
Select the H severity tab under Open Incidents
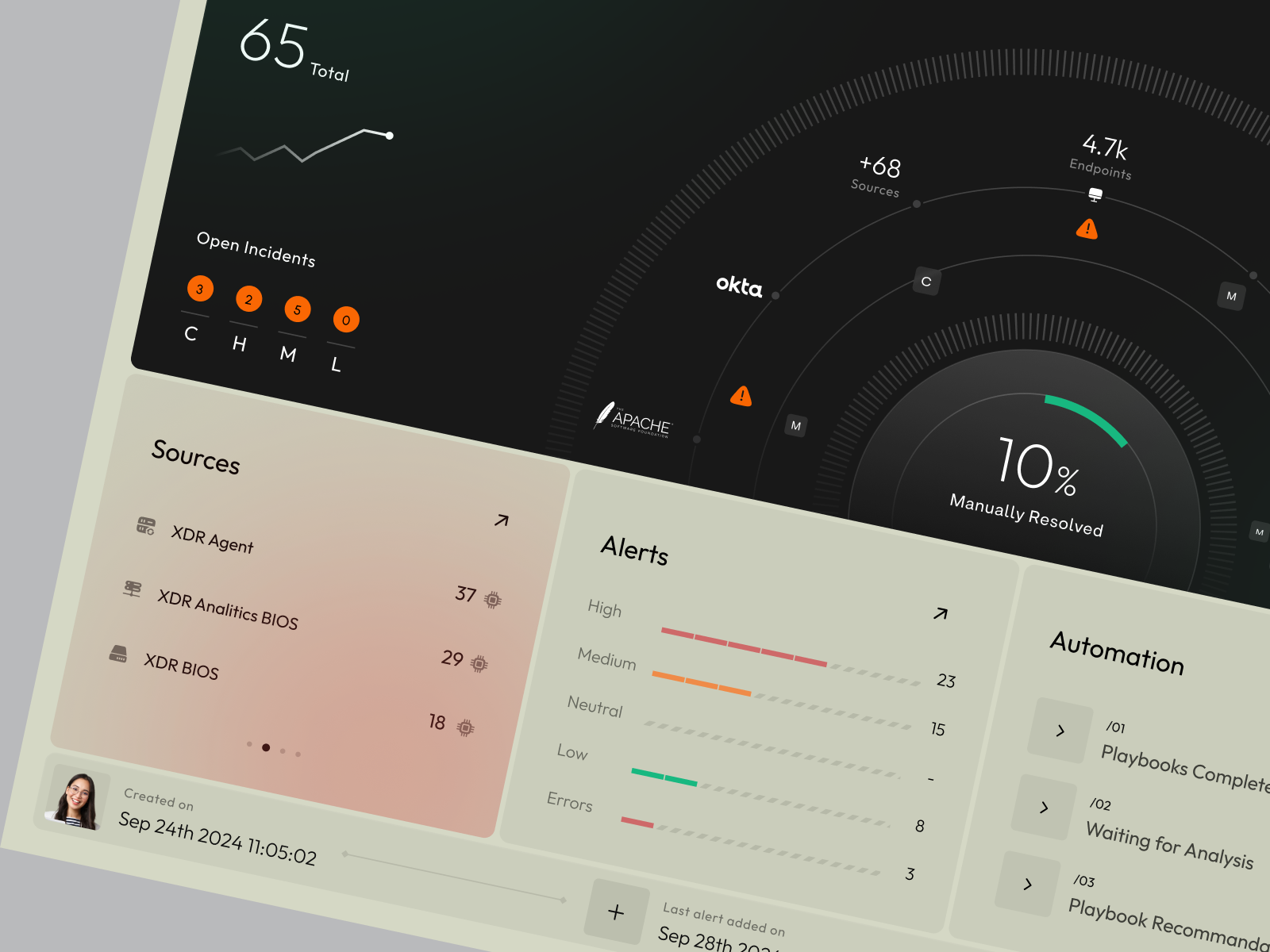(240, 344)
